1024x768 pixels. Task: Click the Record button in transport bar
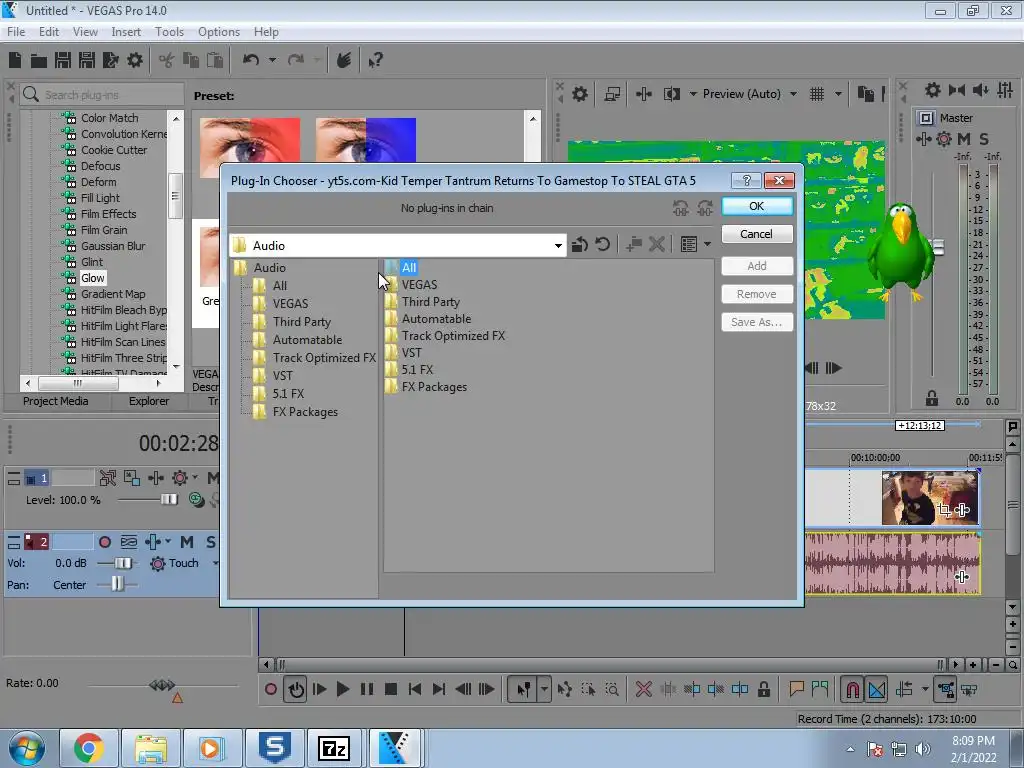click(x=270, y=689)
